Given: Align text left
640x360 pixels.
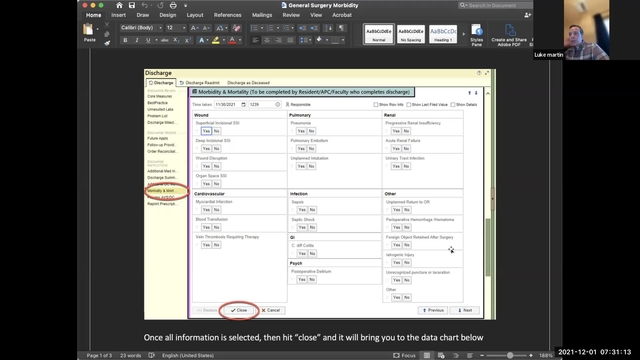Looking at the screenshot, I should [x=256, y=40].
